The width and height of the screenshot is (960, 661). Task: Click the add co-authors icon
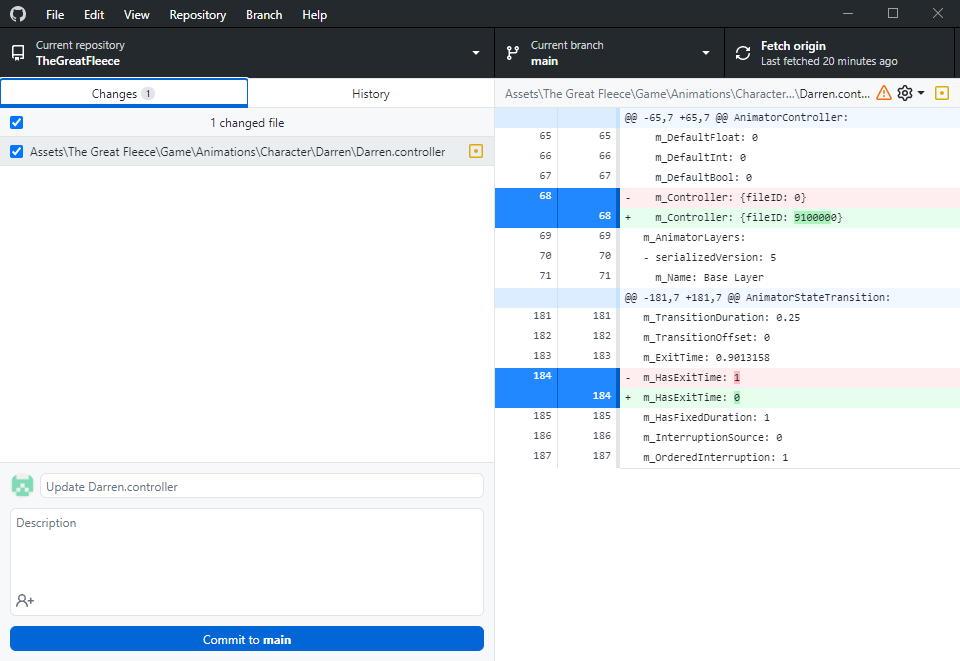tap(25, 600)
